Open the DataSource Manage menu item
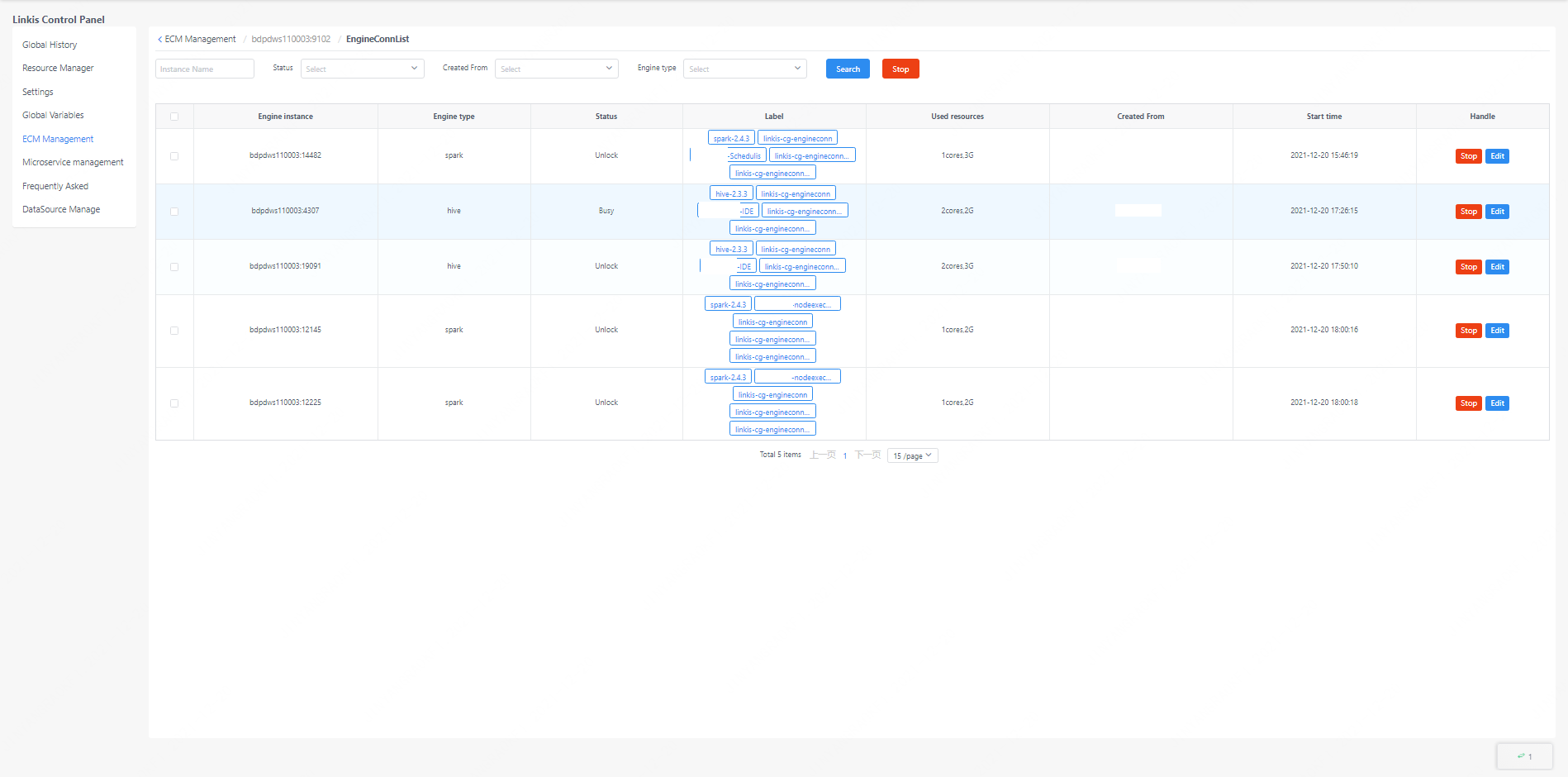 coord(61,209)
